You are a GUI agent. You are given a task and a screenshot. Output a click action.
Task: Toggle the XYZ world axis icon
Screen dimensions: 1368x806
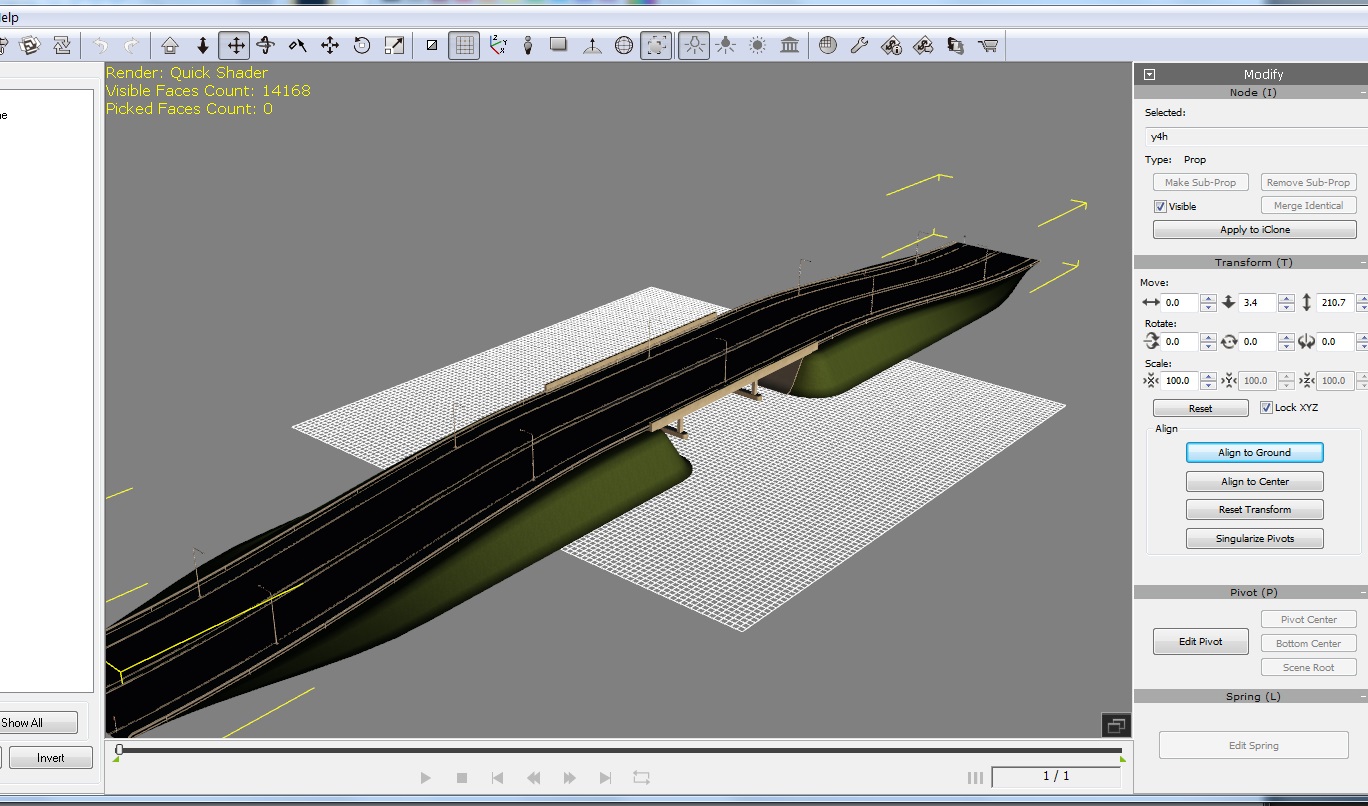pos(497,45)
